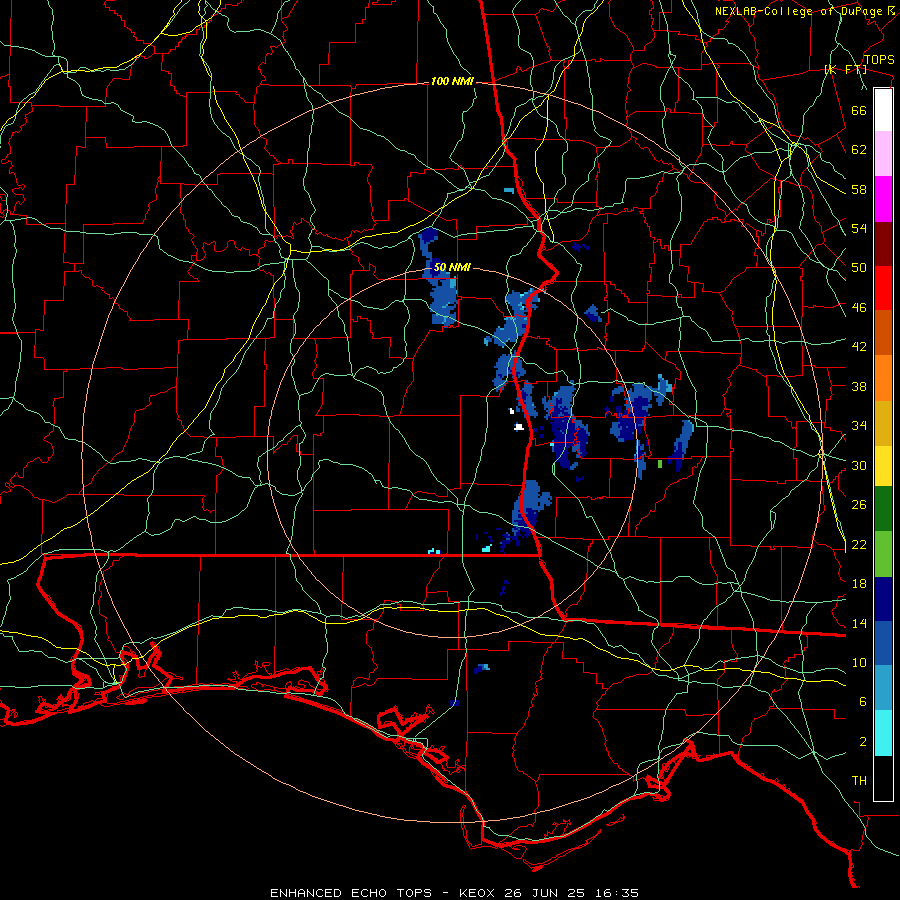Click the 'K FT' legend unit label

[845, 70]
